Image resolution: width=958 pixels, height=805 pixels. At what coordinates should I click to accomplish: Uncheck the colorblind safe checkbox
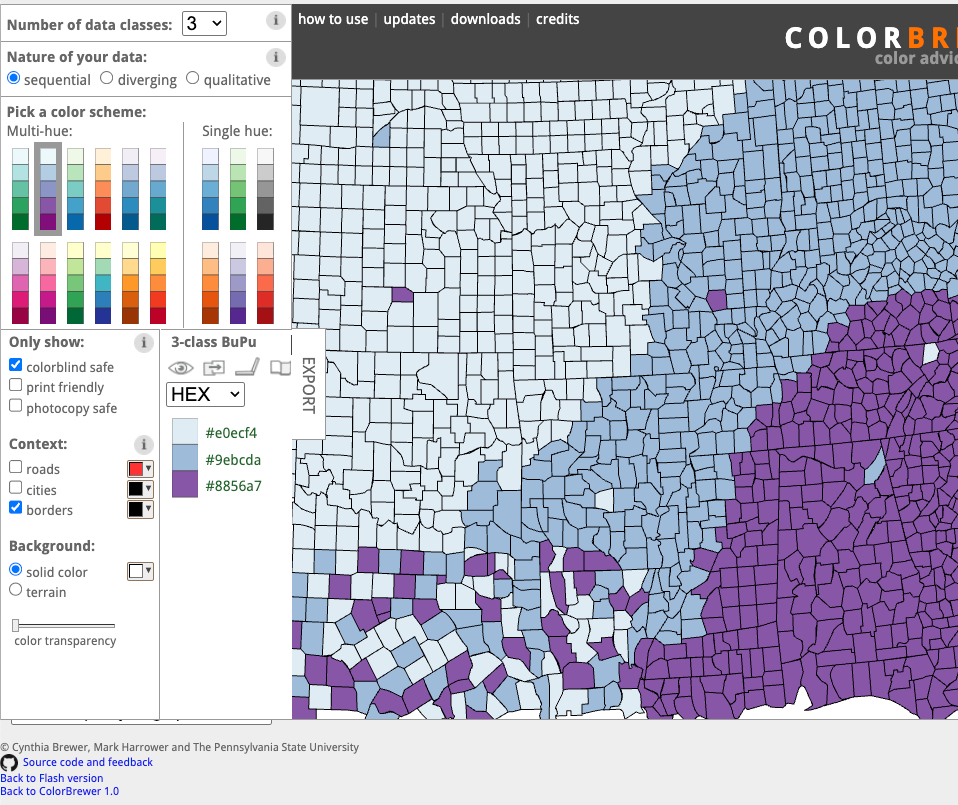(x=16, y=366)
